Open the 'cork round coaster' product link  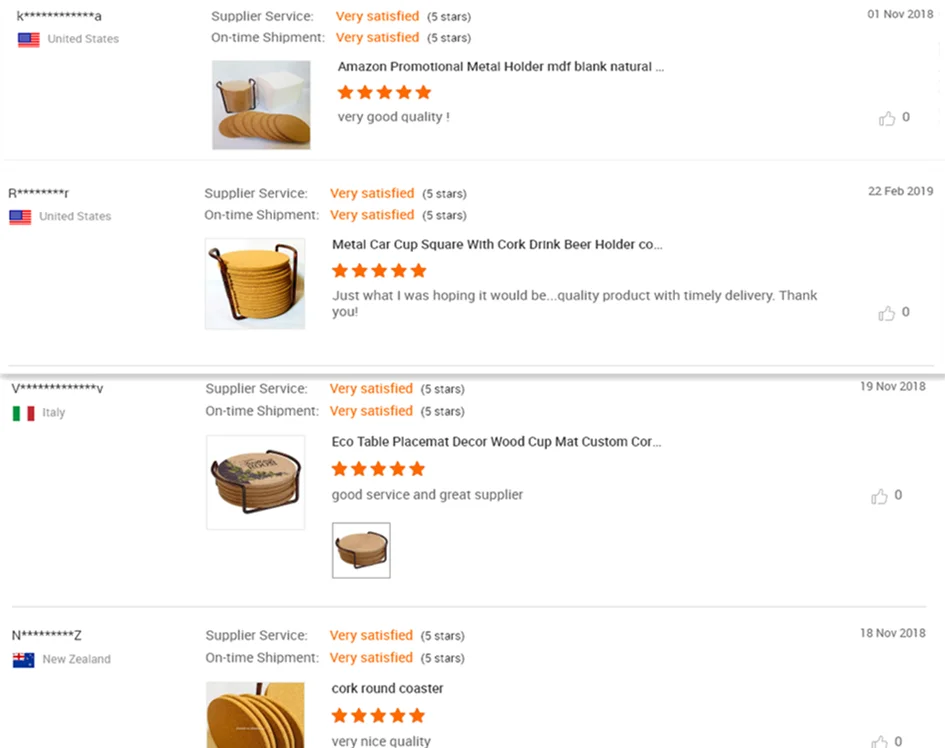click(387, 689)
